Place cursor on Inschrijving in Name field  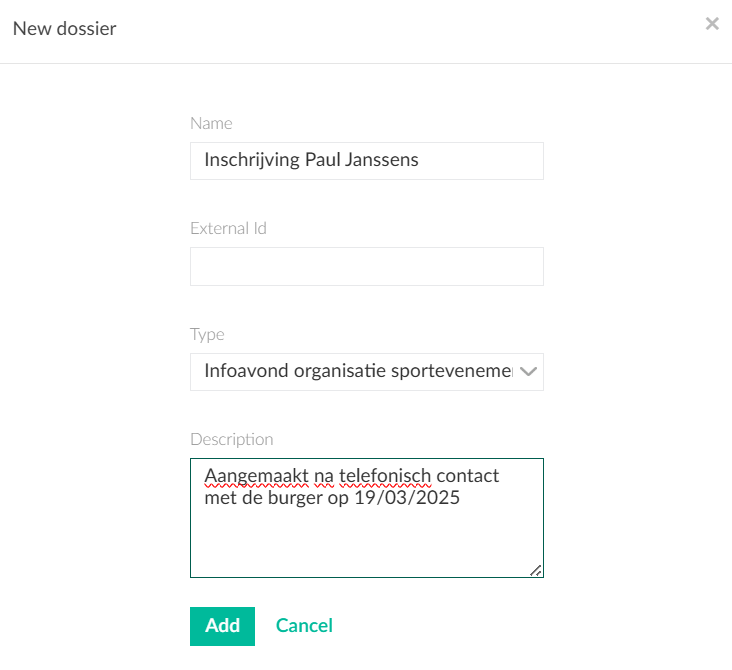(252, 160)
